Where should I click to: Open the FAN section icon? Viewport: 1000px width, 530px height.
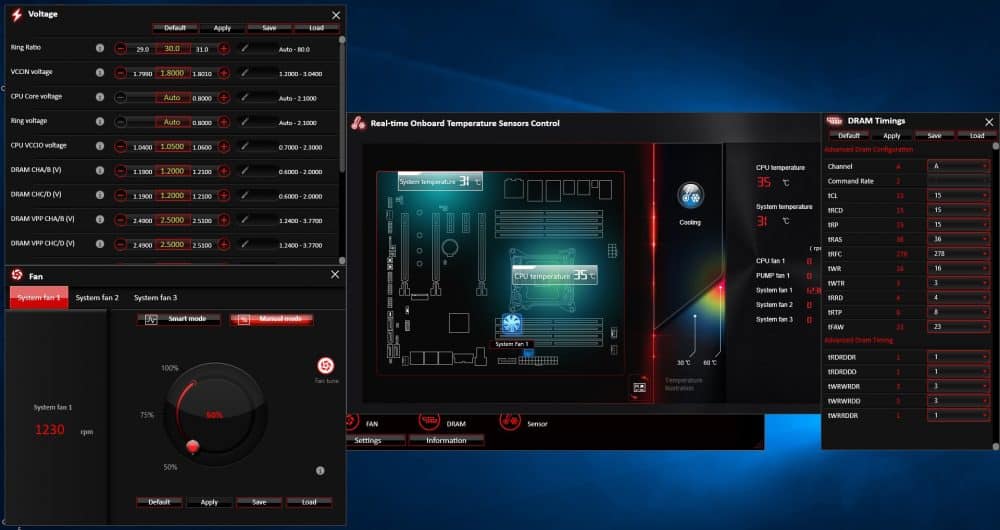click(353, 422)
